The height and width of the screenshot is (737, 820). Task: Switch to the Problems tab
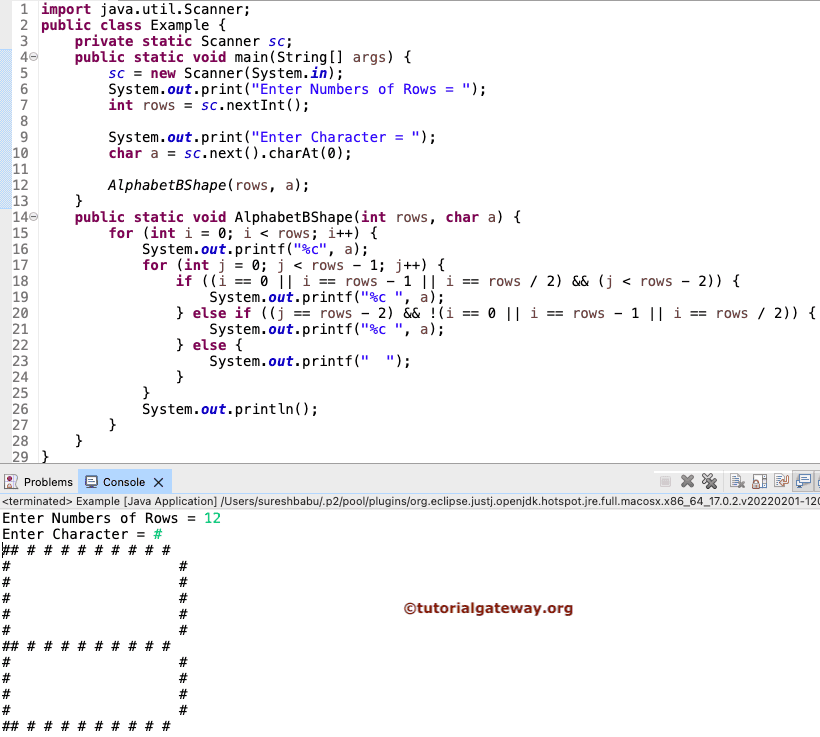(x=39, y=482)
